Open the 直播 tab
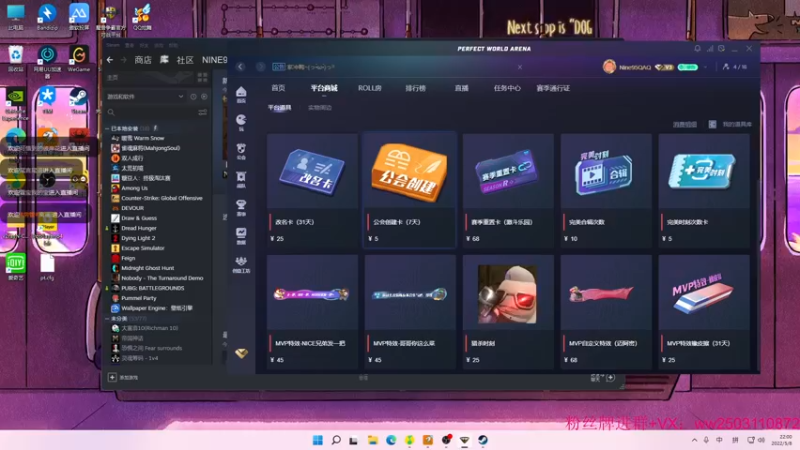Screen dimensions: 800x450 [461, 88]
